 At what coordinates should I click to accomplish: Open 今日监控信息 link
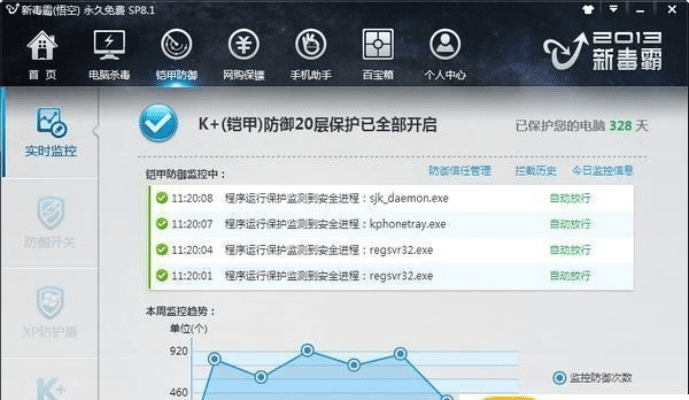[x=602, y=171]
